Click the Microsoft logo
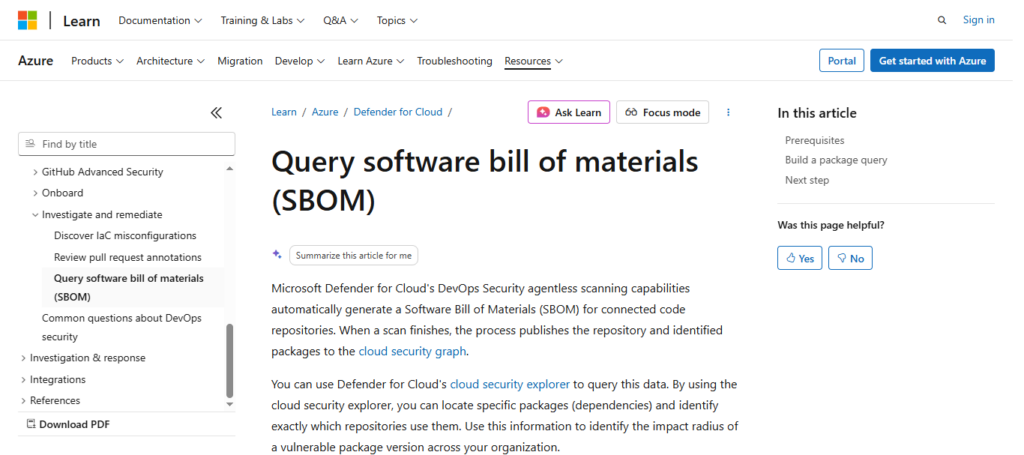This screenshot has width=1024, height=455. tap(27, 20)
